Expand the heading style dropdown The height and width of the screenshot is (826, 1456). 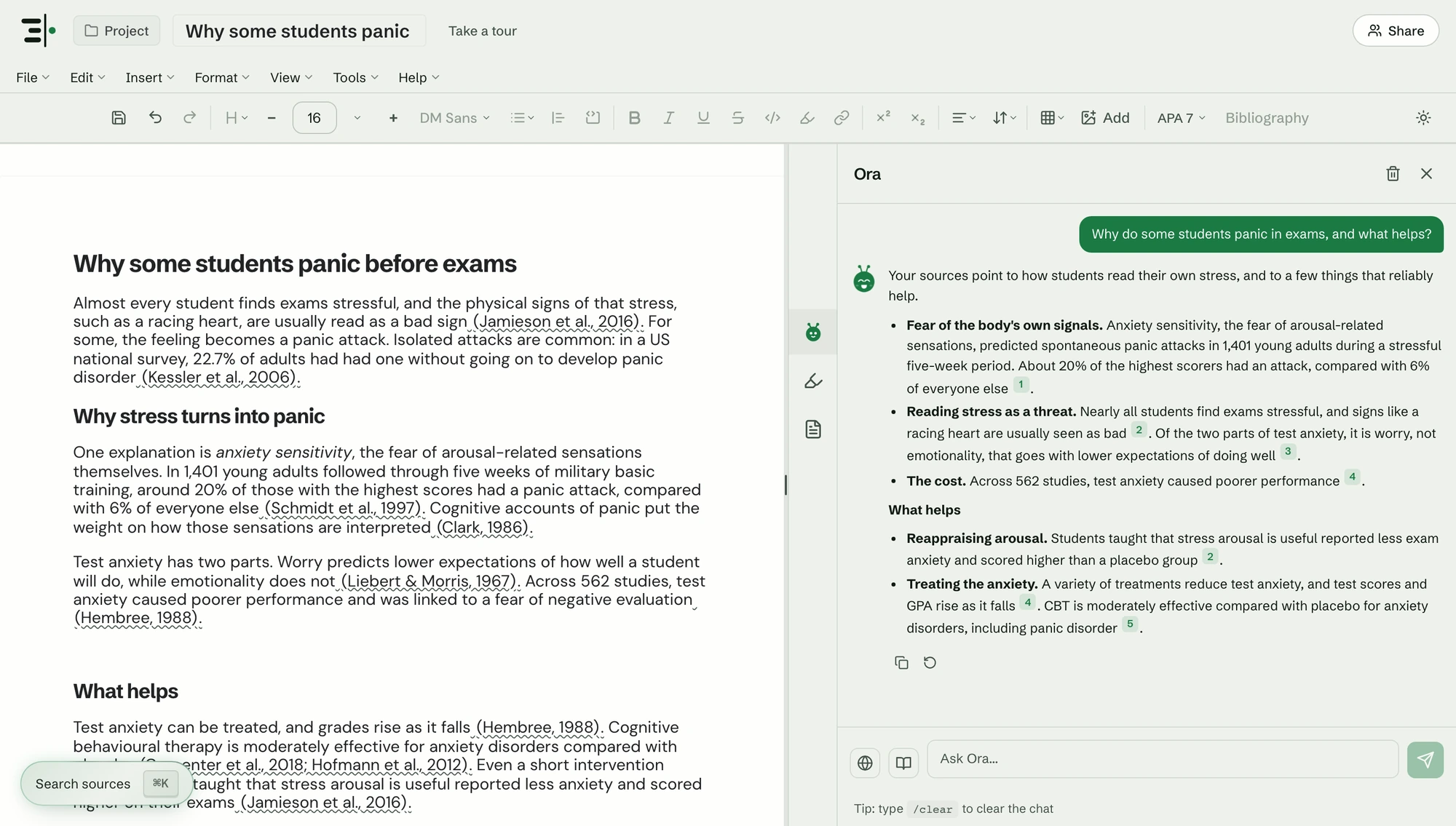237,118
